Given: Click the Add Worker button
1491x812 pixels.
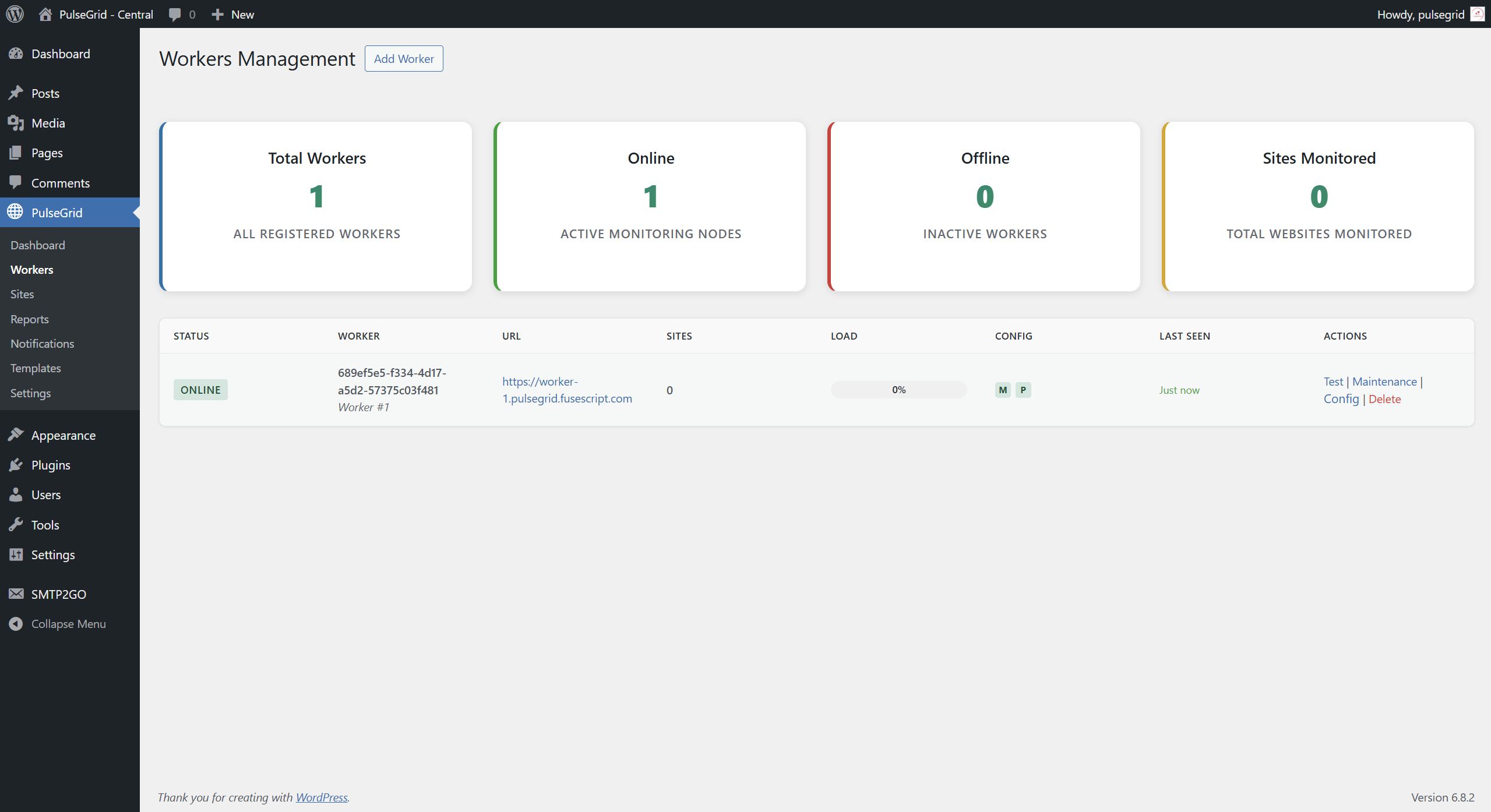Looking at the screenshot, I should 403,59.
